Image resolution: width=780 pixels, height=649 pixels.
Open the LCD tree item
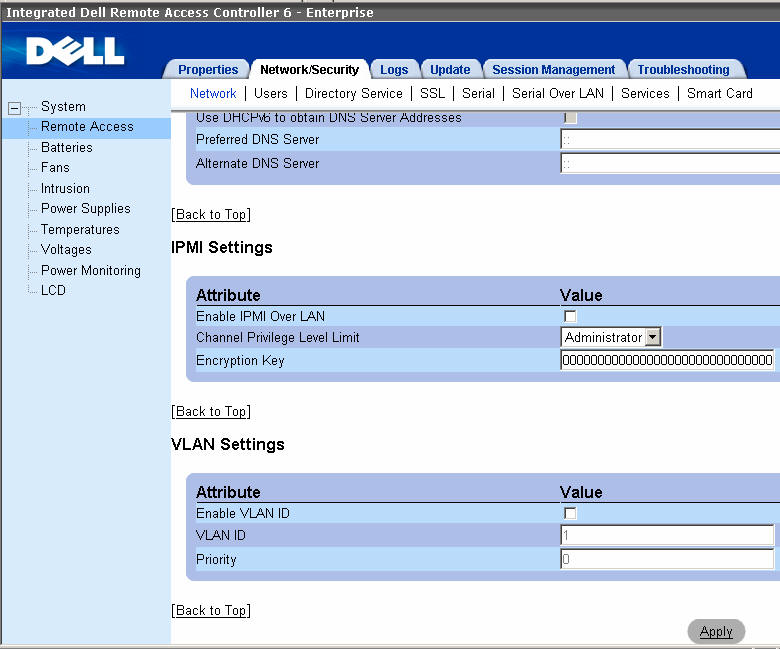(x=53, y=290)
